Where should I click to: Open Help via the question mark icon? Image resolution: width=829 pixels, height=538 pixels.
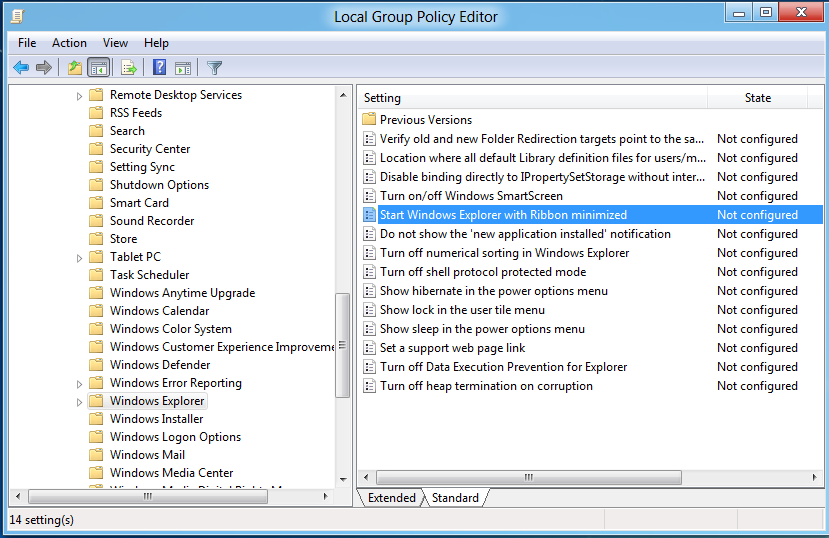pyautogui.click(x=159, y=68)
